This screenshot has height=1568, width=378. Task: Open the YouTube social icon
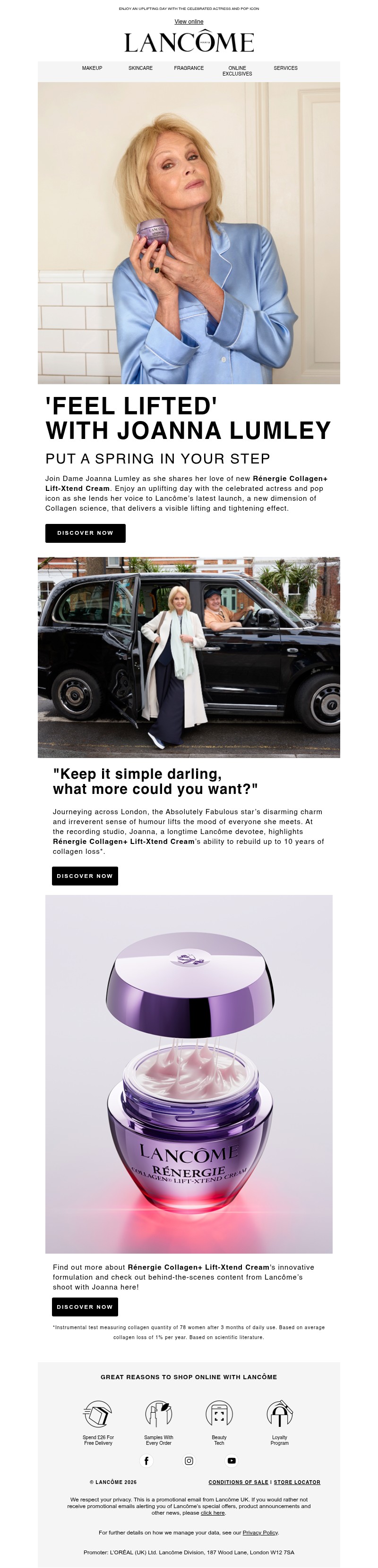[232, 1460]
